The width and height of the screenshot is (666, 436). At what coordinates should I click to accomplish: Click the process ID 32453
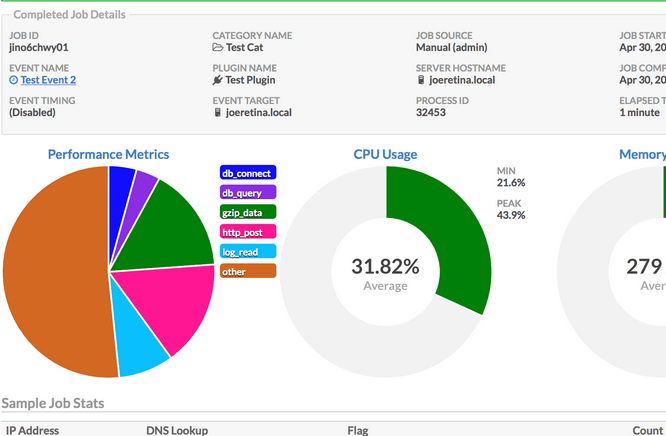(431, 112)
